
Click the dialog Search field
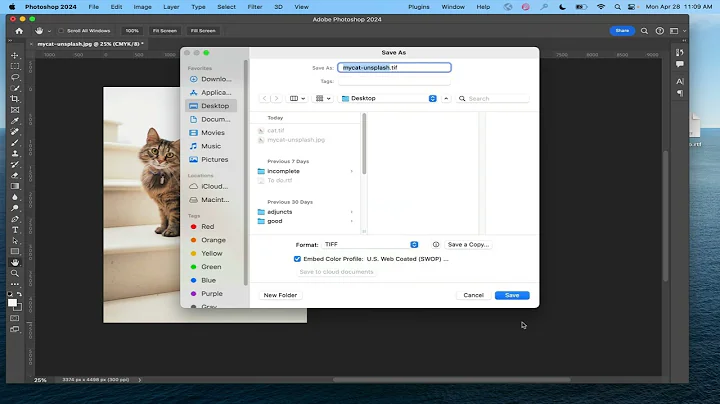pos(493,98)
